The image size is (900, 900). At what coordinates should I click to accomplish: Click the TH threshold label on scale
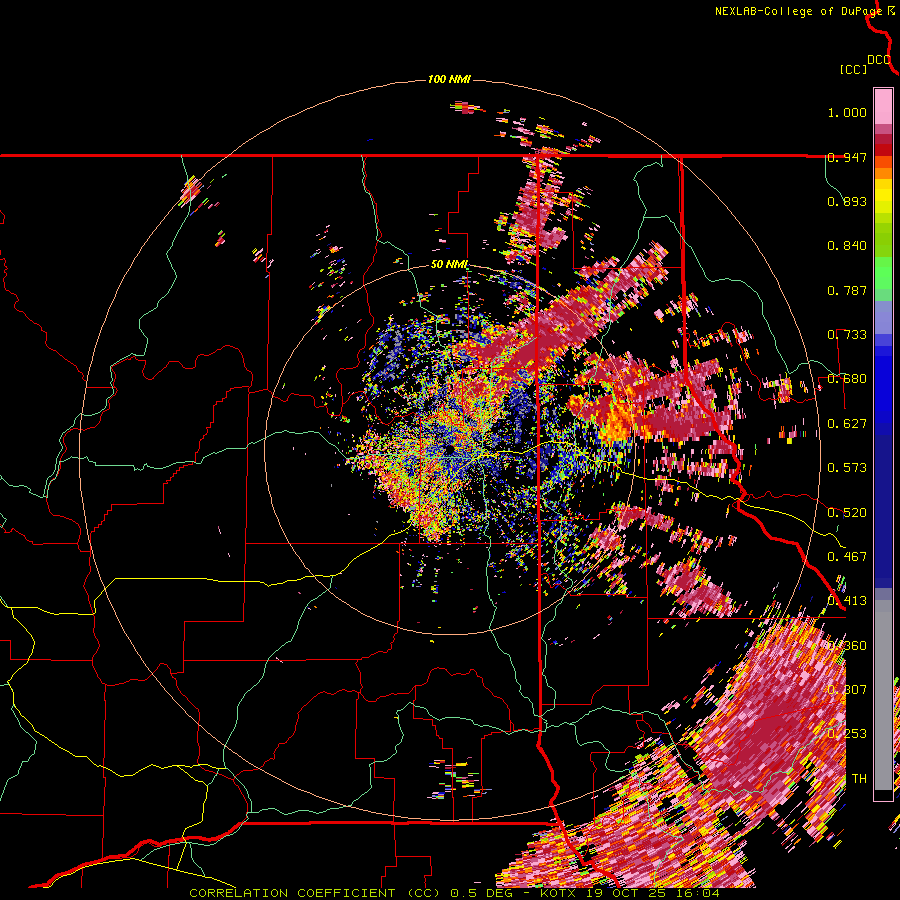(x=859, y=778)
